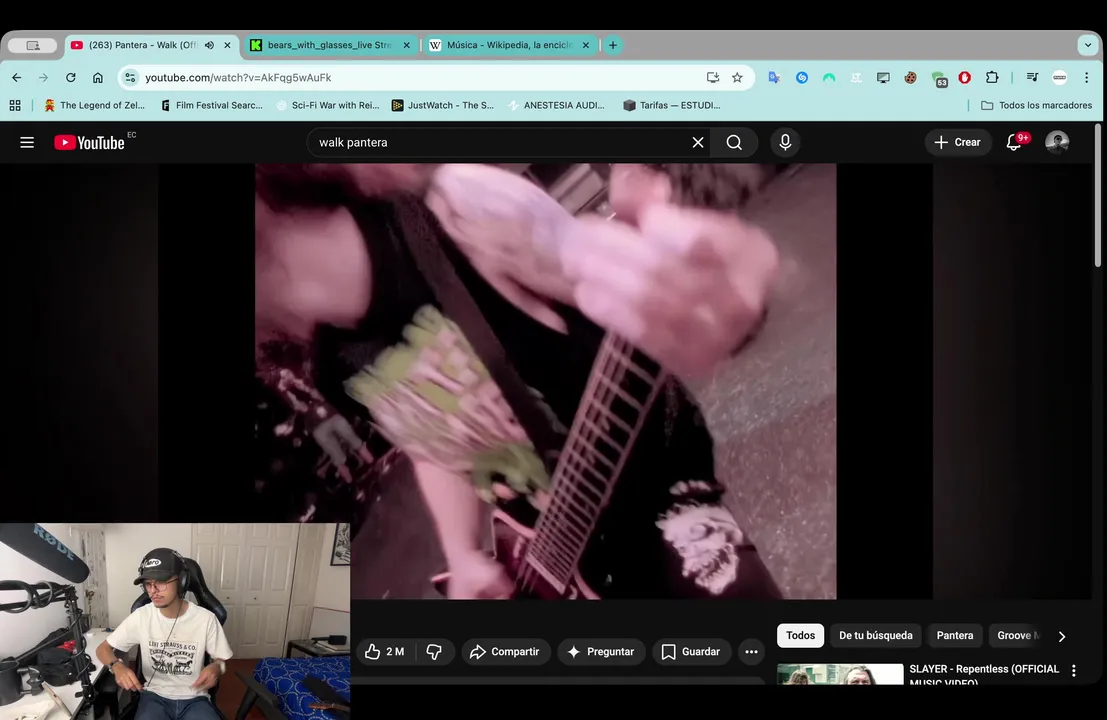The height and width of the screenshot is (720, 1107).
Task: Open options for the SLAYER video
Action: (1074, 671)
